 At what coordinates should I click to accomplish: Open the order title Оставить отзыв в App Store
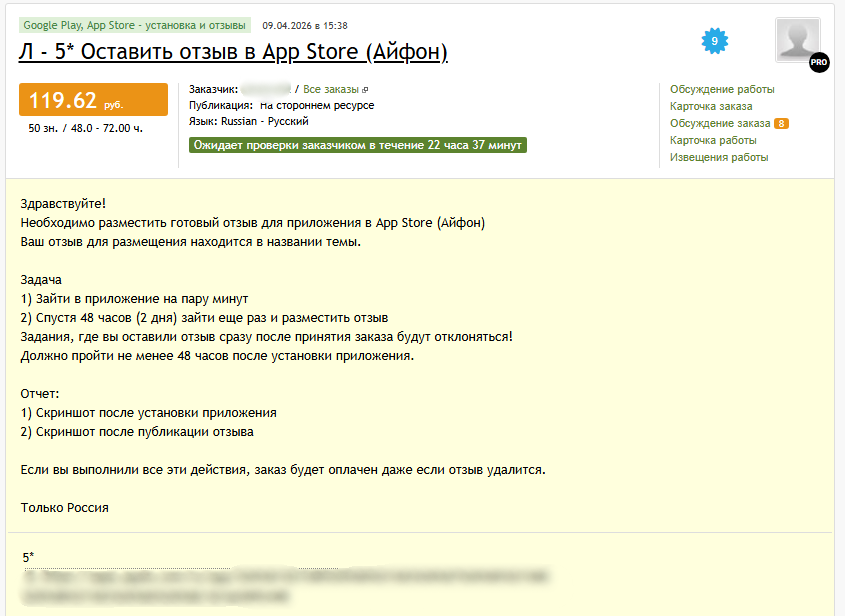(x=233, y=52)
